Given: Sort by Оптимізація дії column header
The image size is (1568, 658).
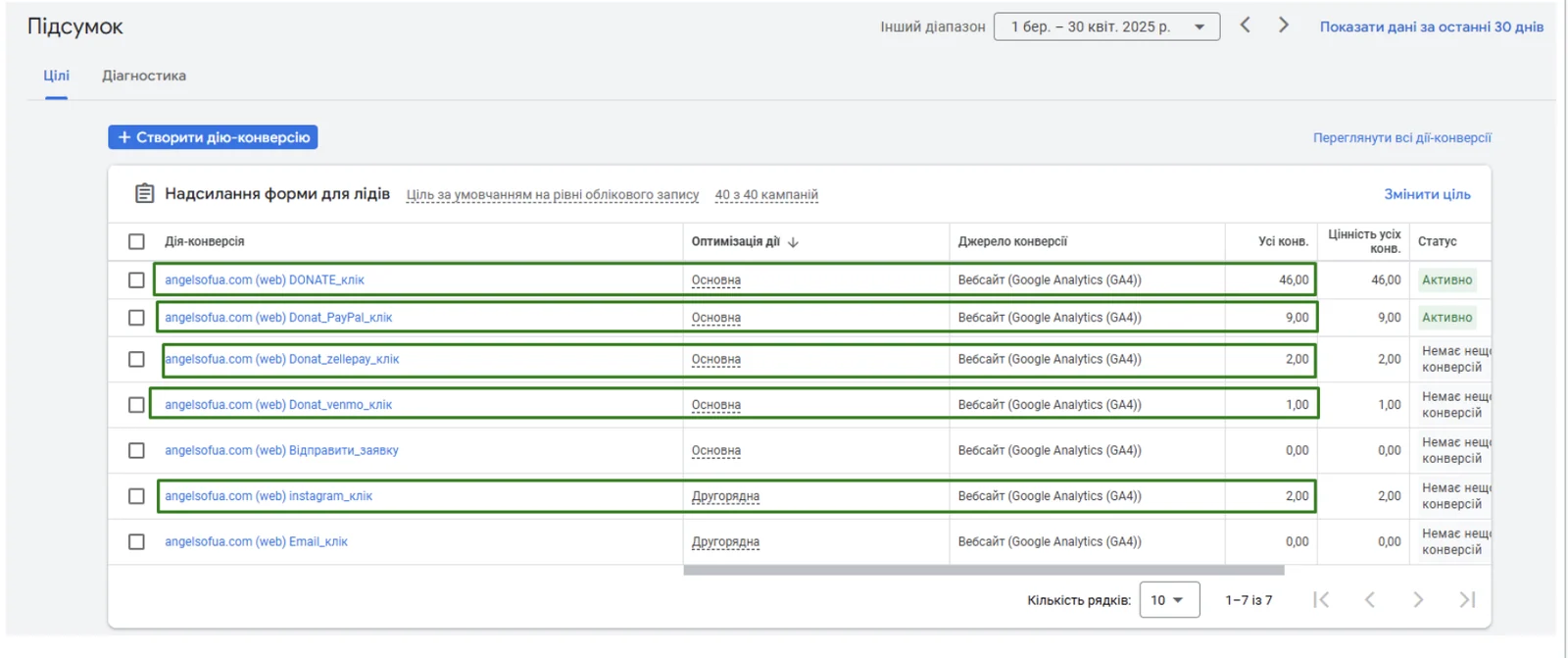Looking at the screenshot, I should click(736, 241).
